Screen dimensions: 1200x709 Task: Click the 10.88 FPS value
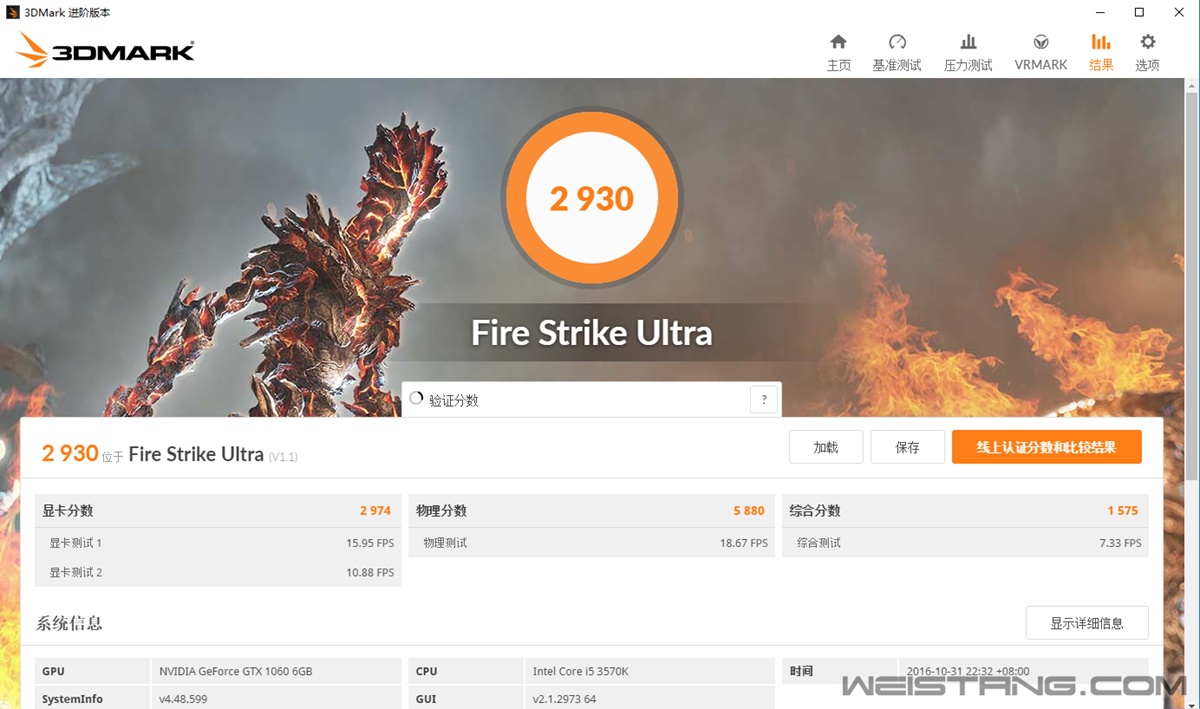click(x=370, y=572)
